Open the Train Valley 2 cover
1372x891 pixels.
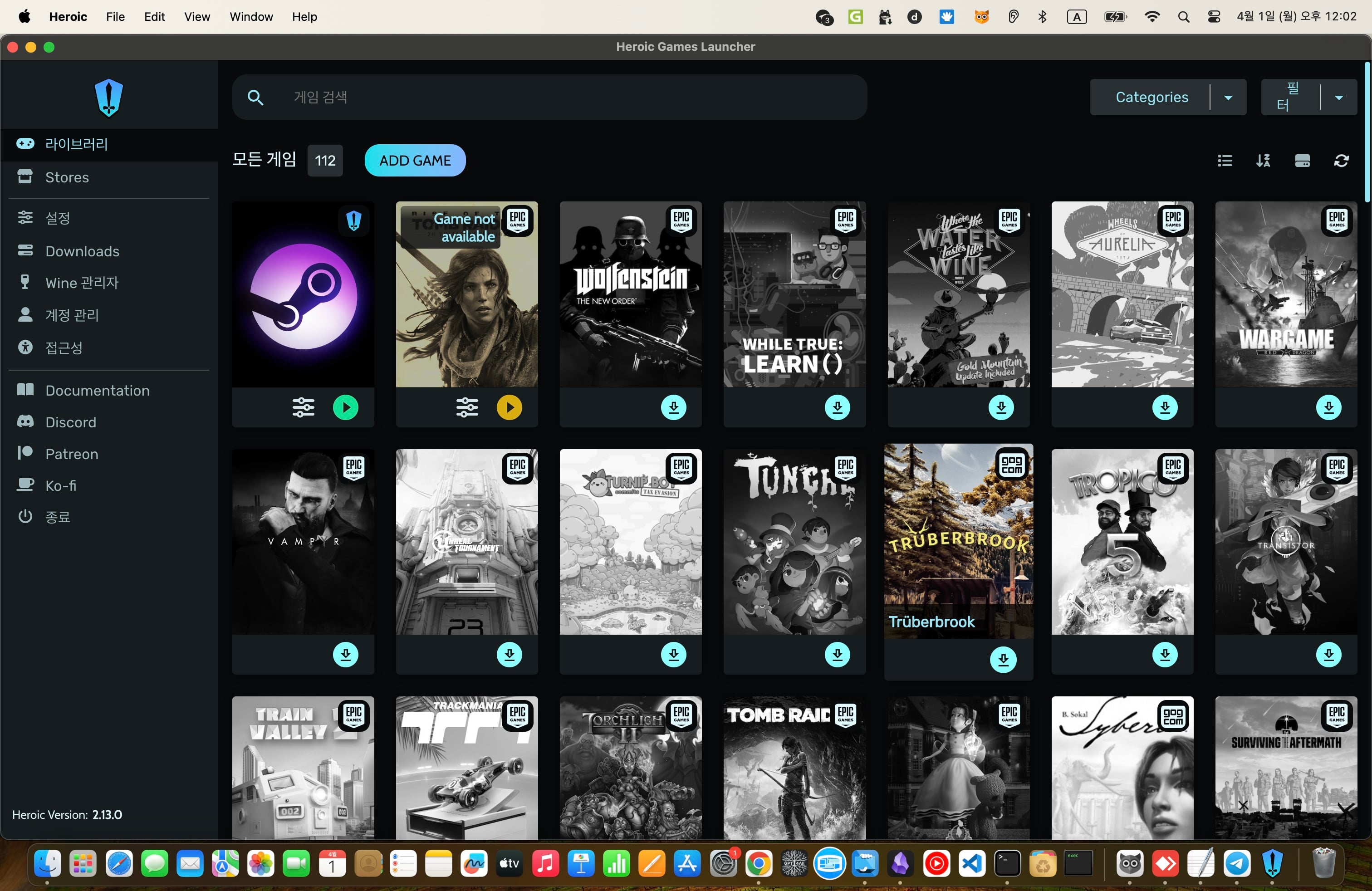303,768
